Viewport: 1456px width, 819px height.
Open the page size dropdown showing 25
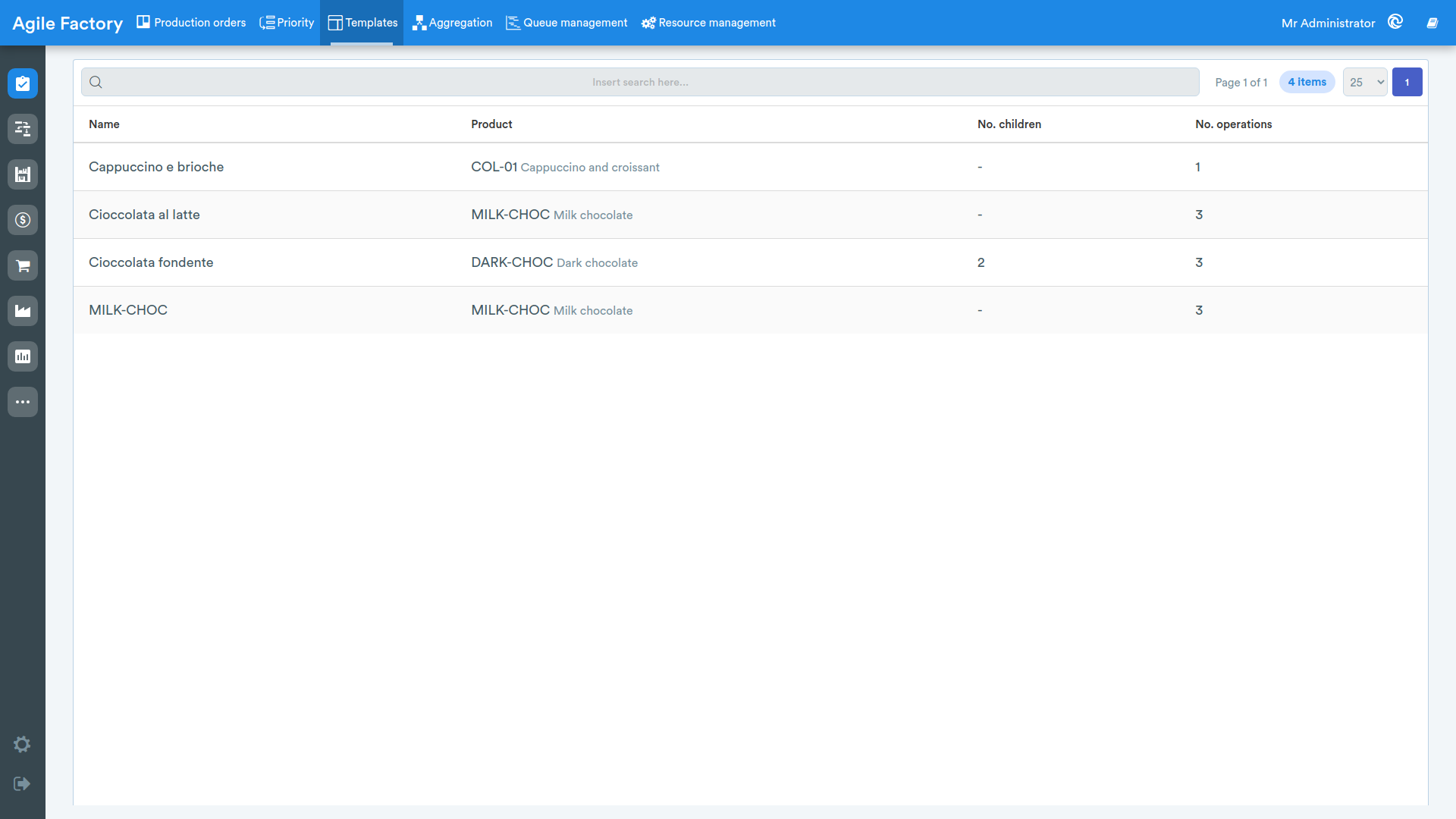tap(1365, 82)
